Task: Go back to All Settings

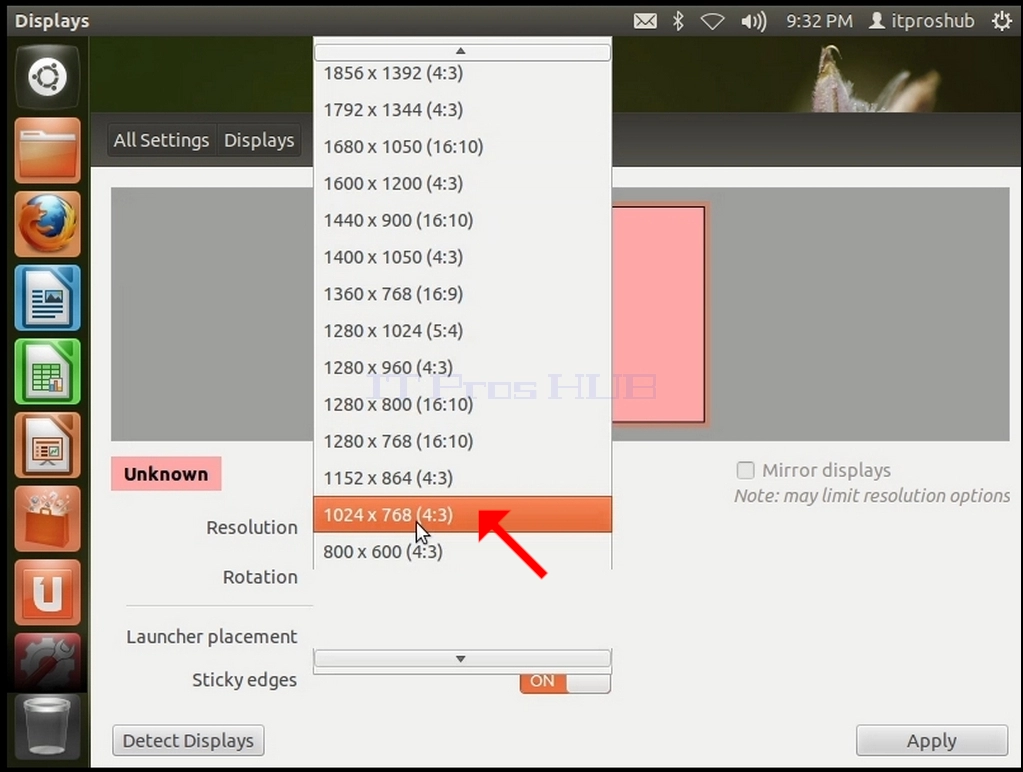Action: 161,140
